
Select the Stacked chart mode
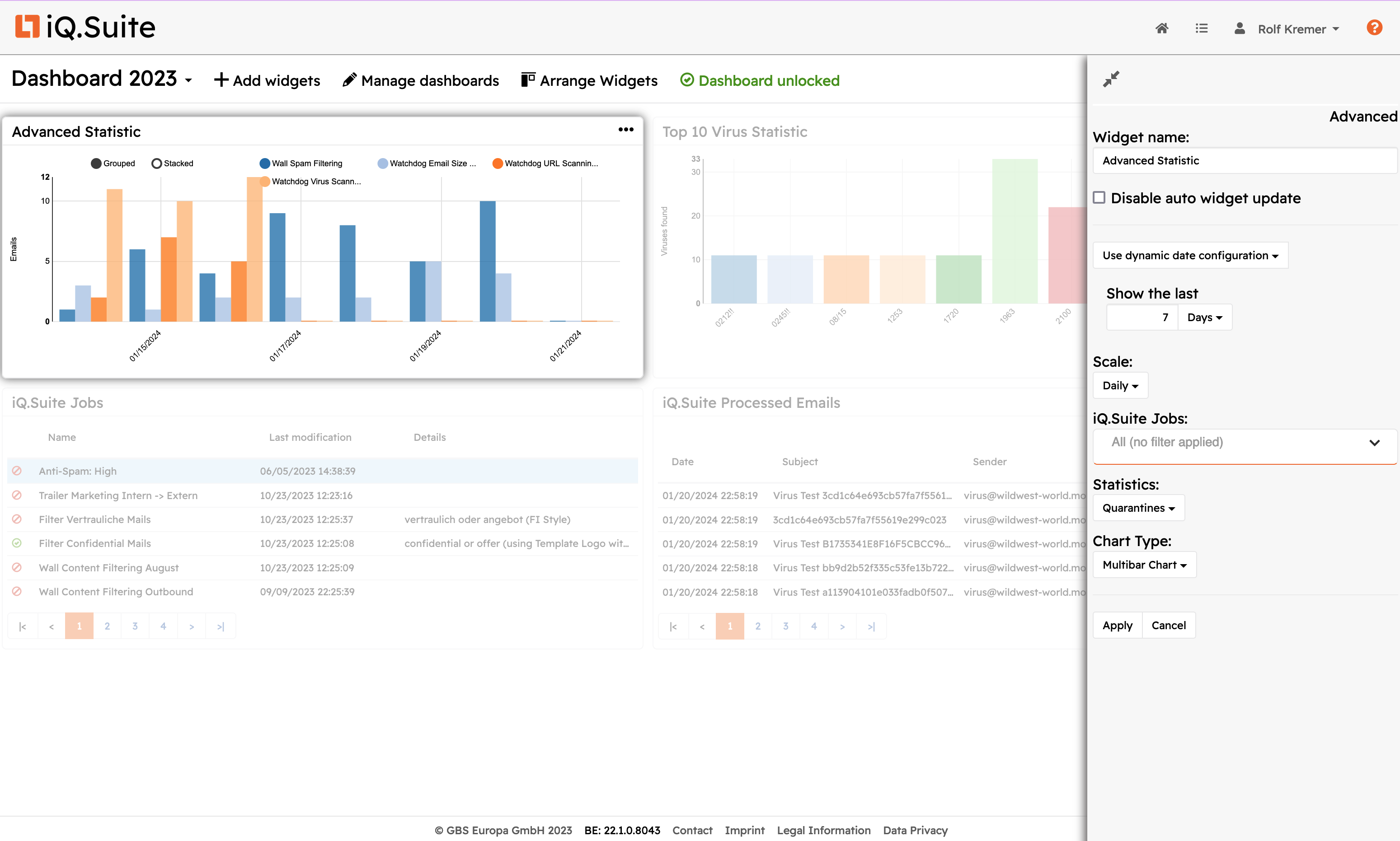pos(172,163)
